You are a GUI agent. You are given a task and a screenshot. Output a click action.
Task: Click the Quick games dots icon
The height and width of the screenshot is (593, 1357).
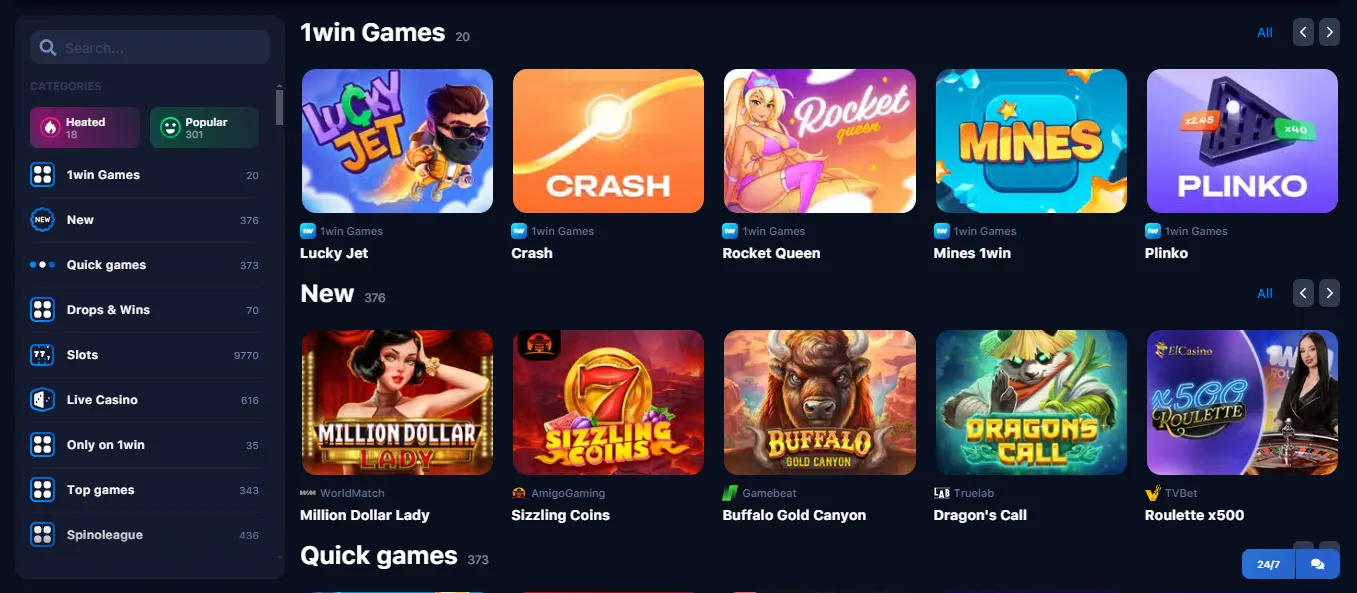point(42,265)
